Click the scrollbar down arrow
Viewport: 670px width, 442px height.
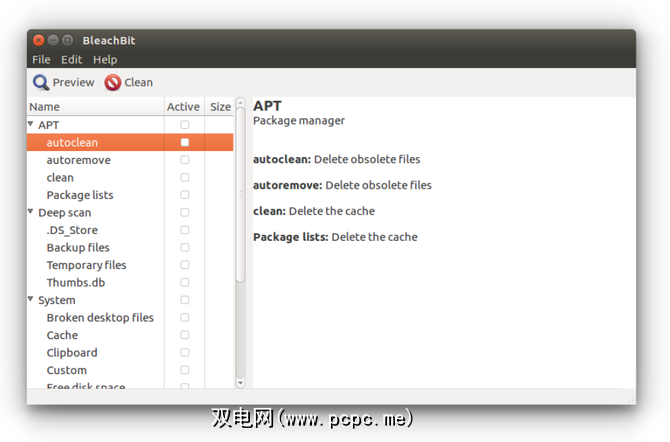coord(241,383)
